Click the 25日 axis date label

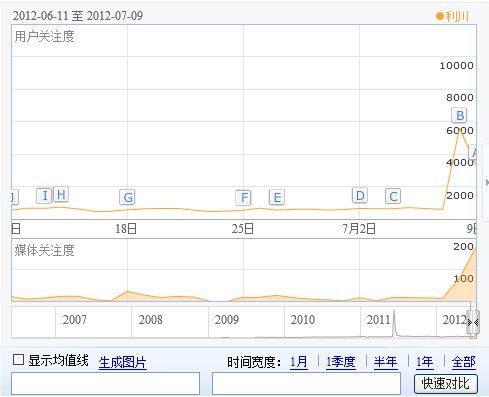coord(243,229)
